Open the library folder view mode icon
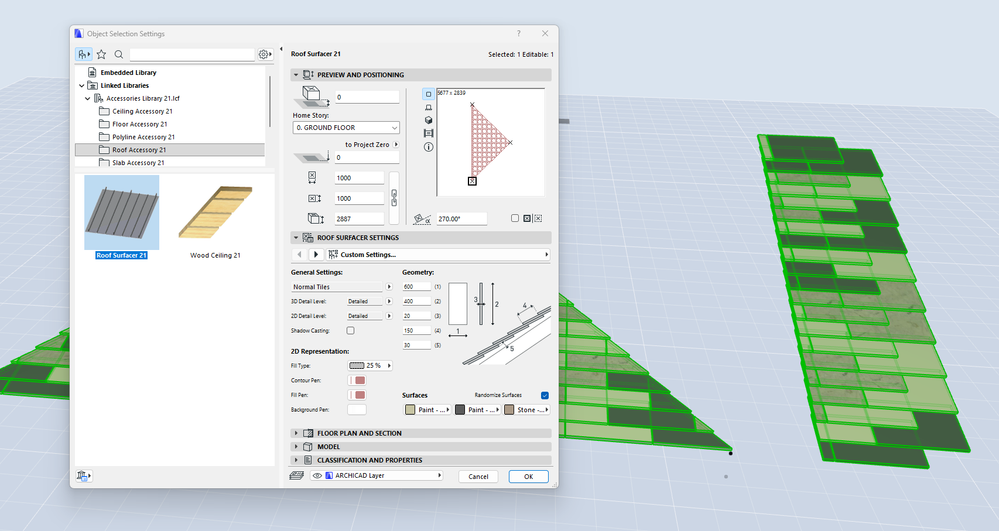Image resolution: width=999 pixels, height=531 pixels. tap(83, 55)
